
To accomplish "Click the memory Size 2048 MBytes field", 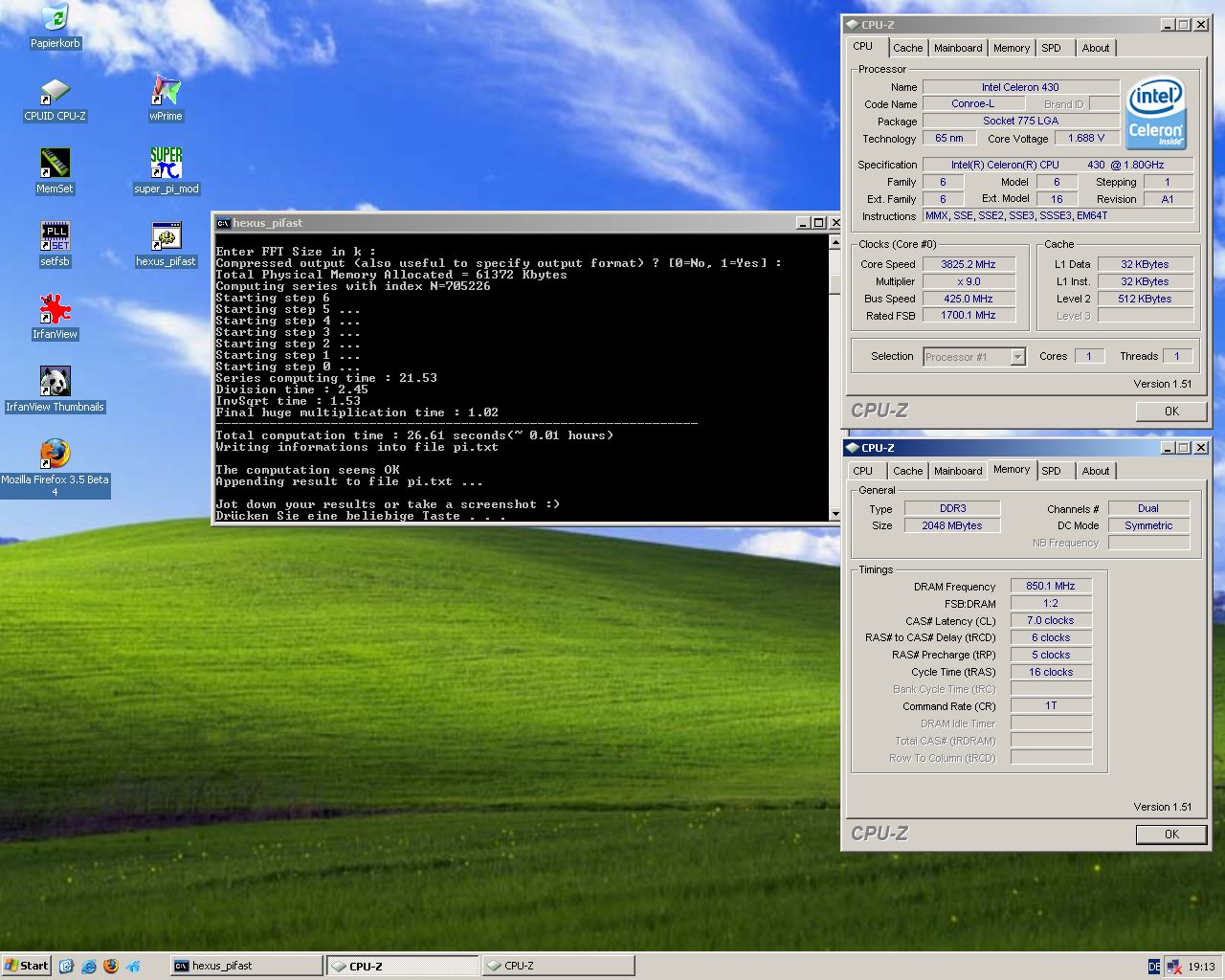I will pyautogui.click(x=952, y=525).
